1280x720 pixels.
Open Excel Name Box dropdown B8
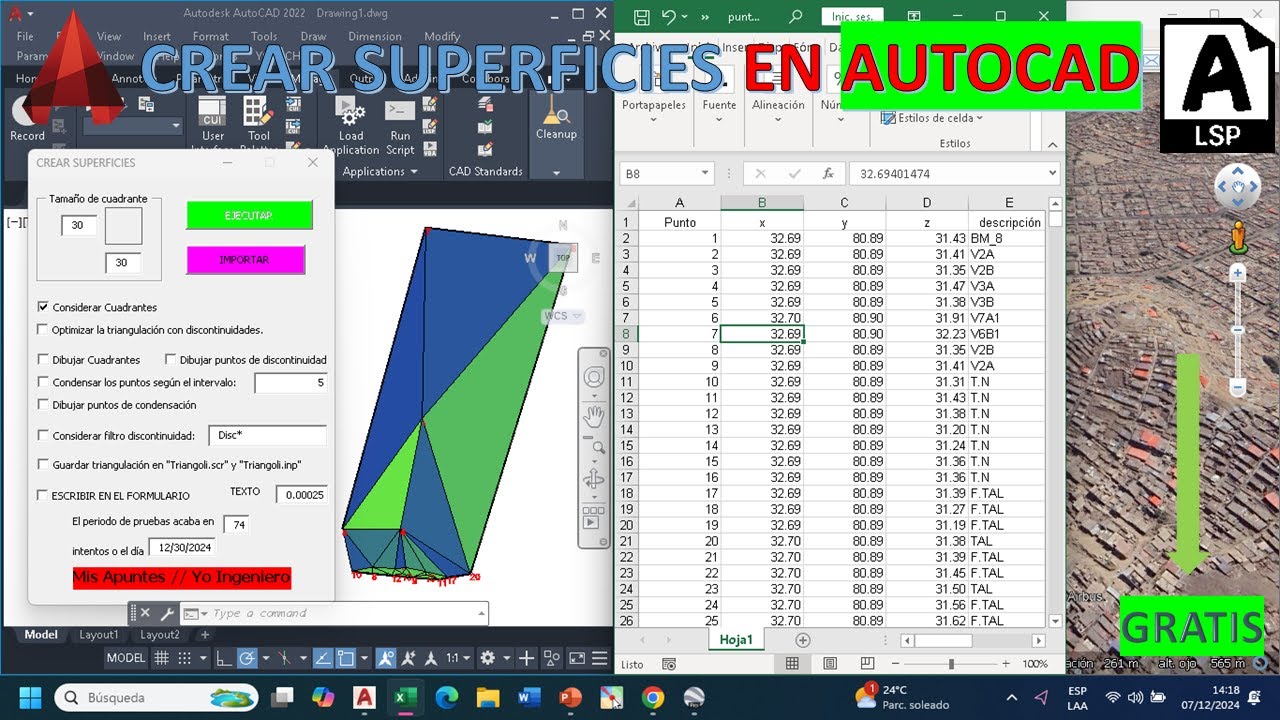[x=704, y=174]
